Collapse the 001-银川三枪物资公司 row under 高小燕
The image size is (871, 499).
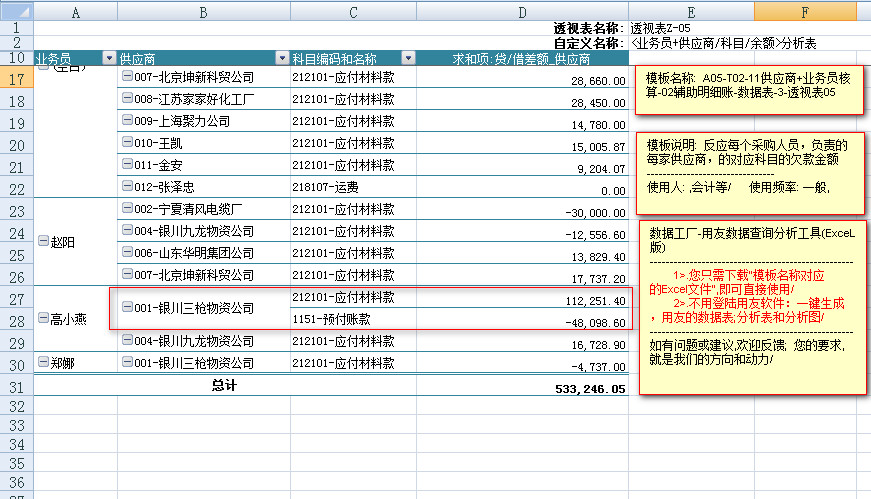[x=126, y=308]
